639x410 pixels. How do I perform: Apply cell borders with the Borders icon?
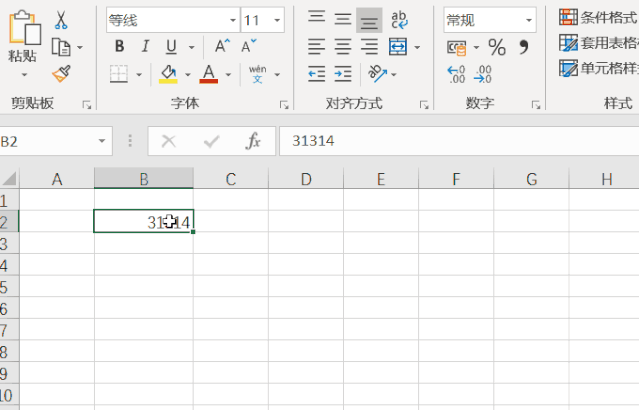tap(119, 74)
